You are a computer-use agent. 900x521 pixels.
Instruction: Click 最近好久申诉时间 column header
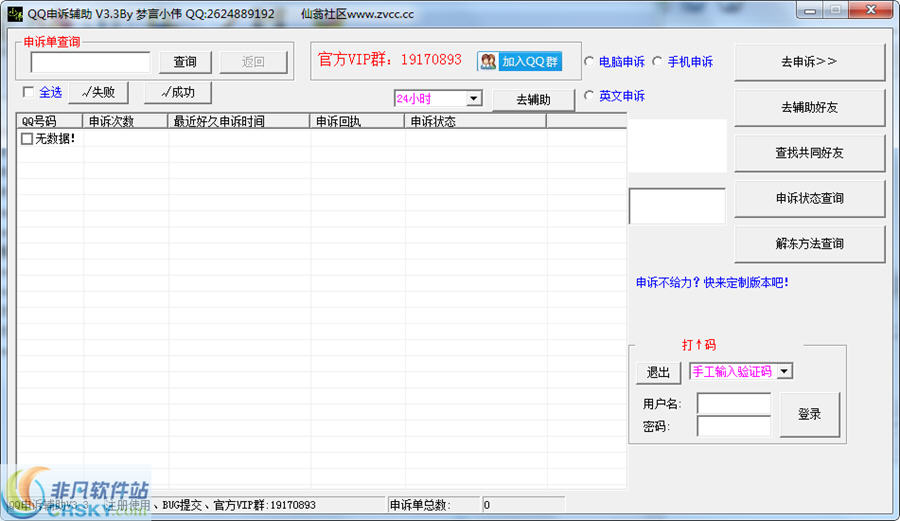(x=238, y=121)
